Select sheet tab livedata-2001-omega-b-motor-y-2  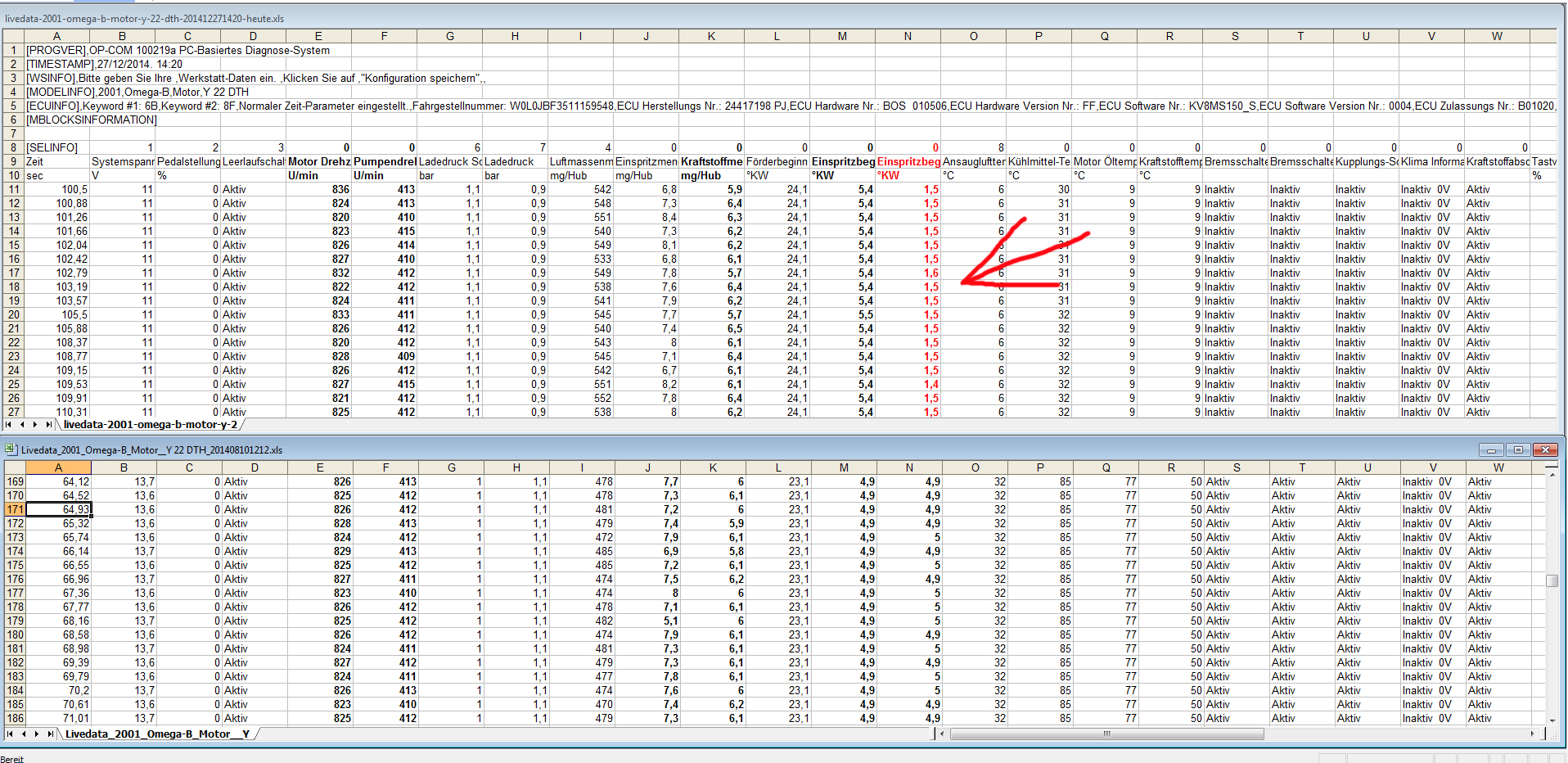151,425
